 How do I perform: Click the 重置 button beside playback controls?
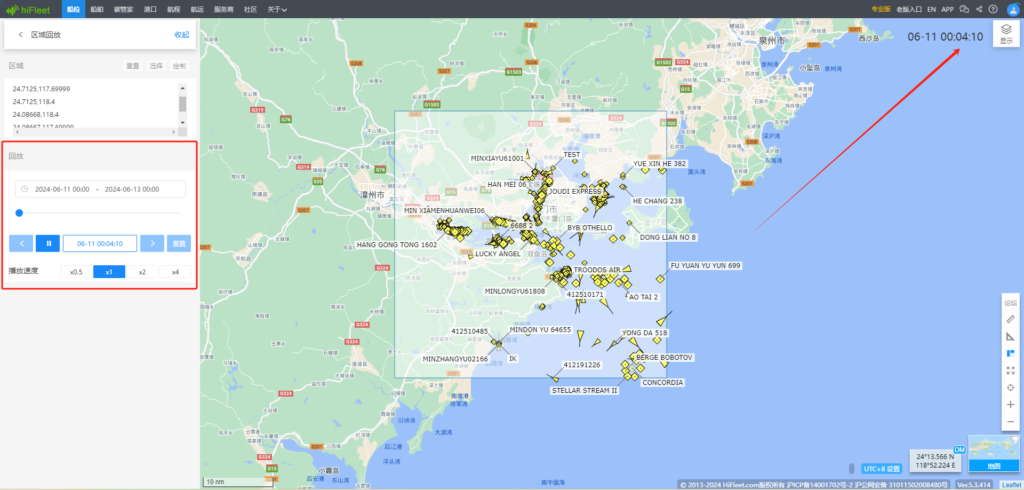(x=179, y=244)
